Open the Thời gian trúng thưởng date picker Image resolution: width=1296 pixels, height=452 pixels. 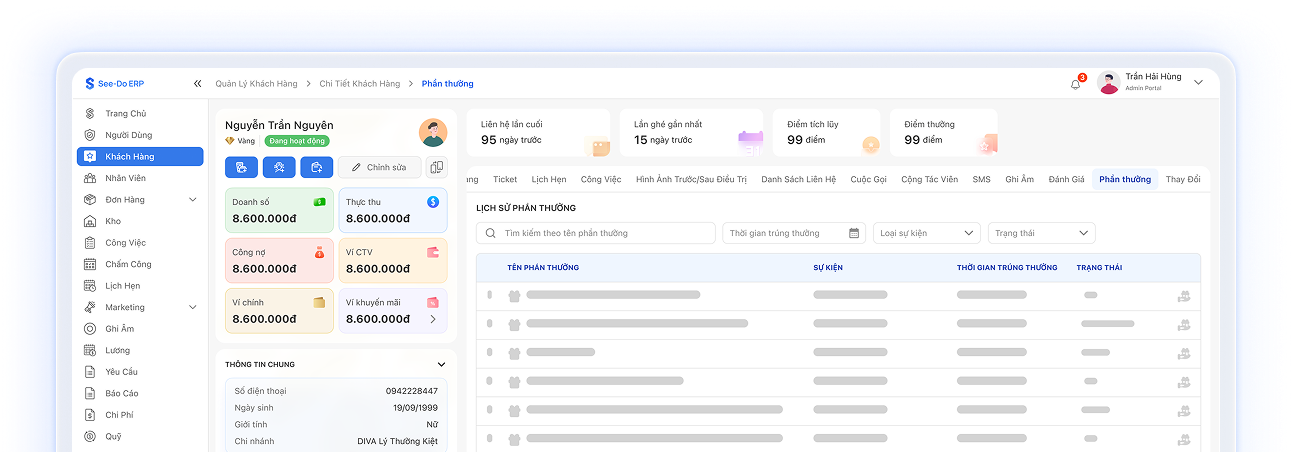pyautogui.click(x=794, y=233)
